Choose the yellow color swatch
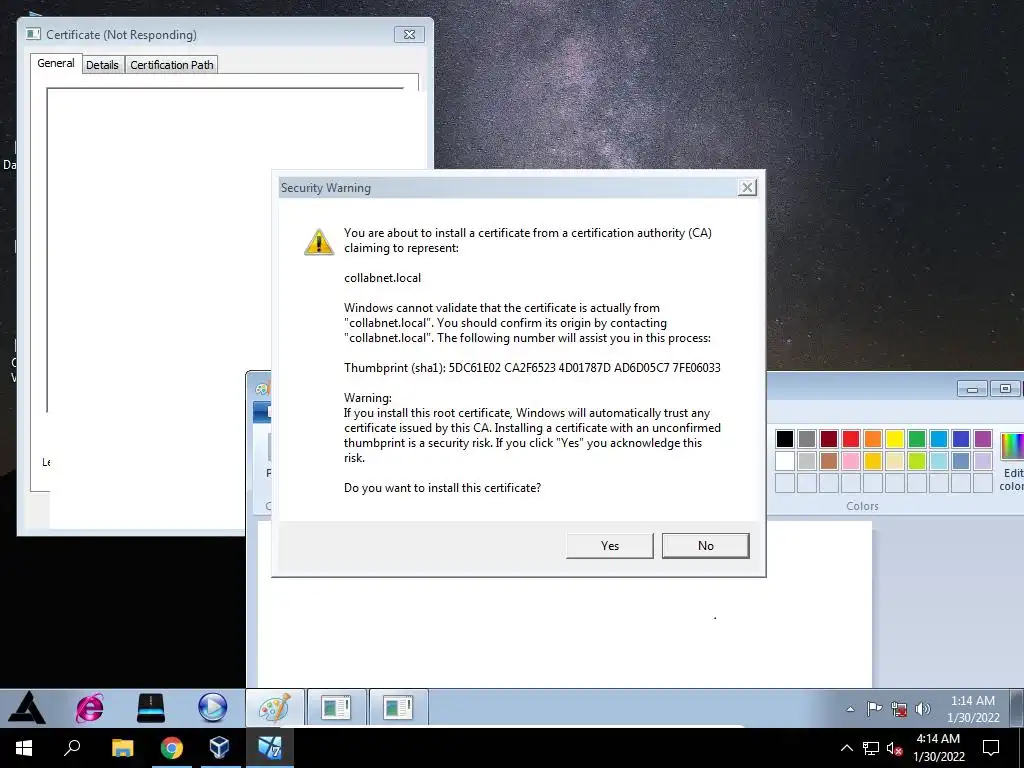 [x=895, y=439]
